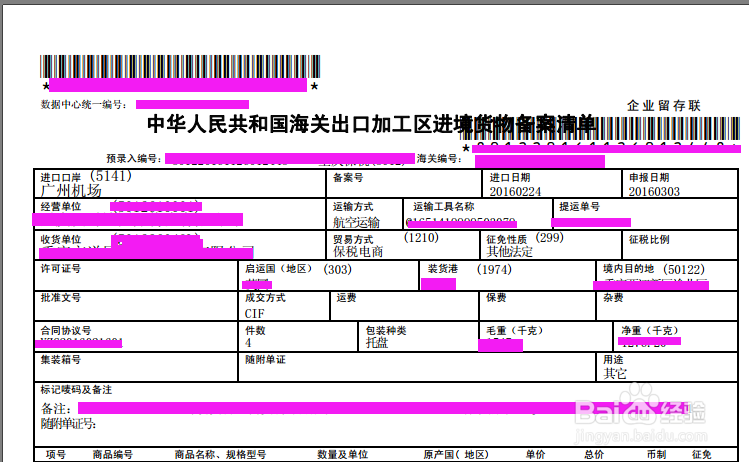Click the 单价 column header
This screenshot has width=749, height=462.
pos(535,454)
